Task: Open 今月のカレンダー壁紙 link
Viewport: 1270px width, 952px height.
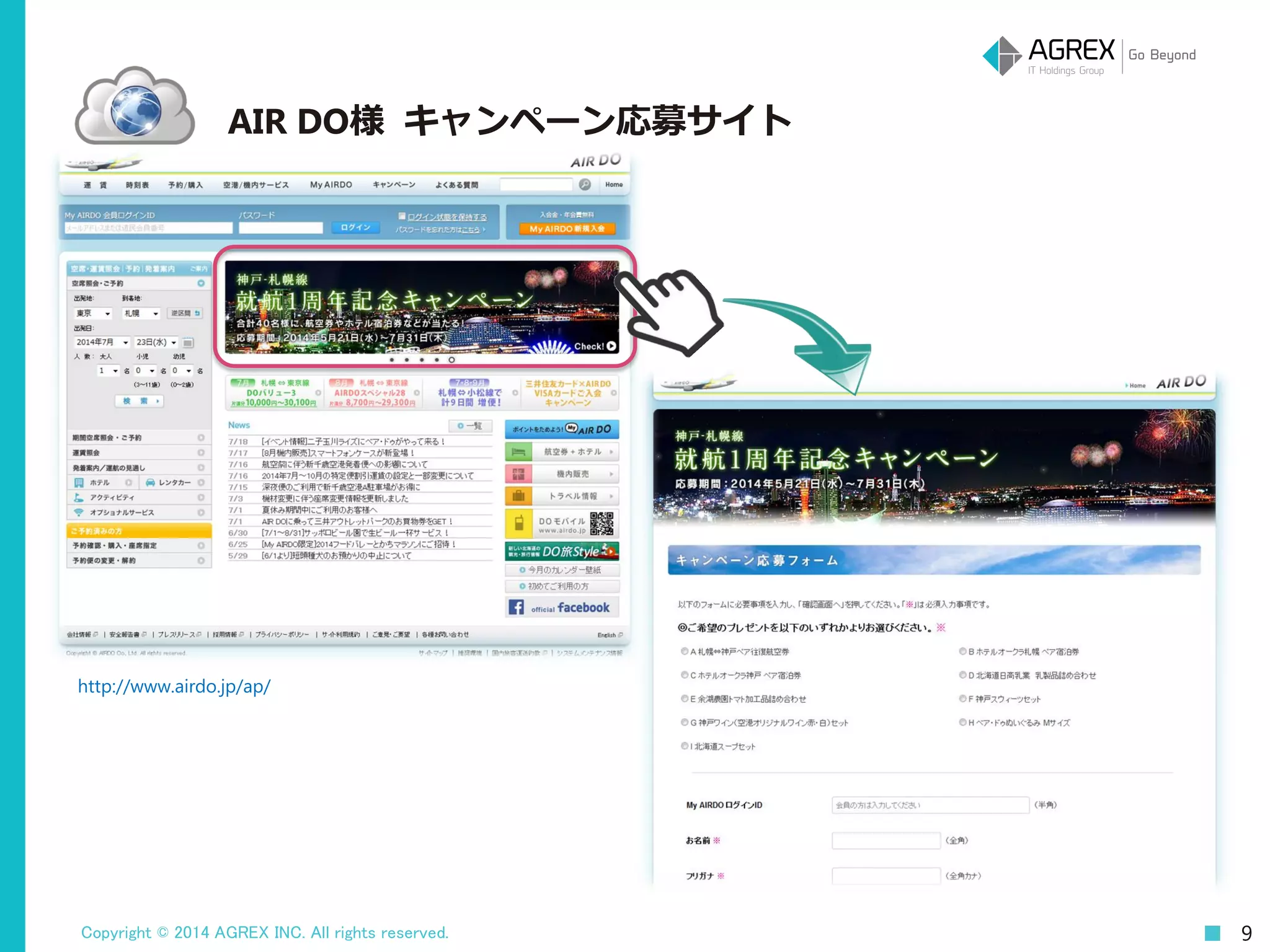Action: pyautogui.click(x=562, y=570)
